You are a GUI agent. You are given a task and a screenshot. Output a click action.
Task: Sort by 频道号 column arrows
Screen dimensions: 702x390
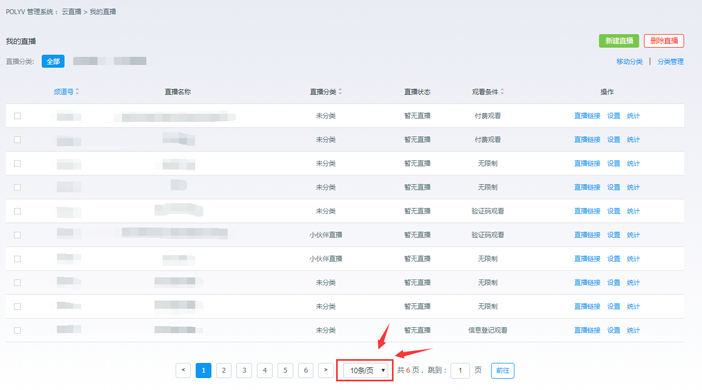coord(77,91)
